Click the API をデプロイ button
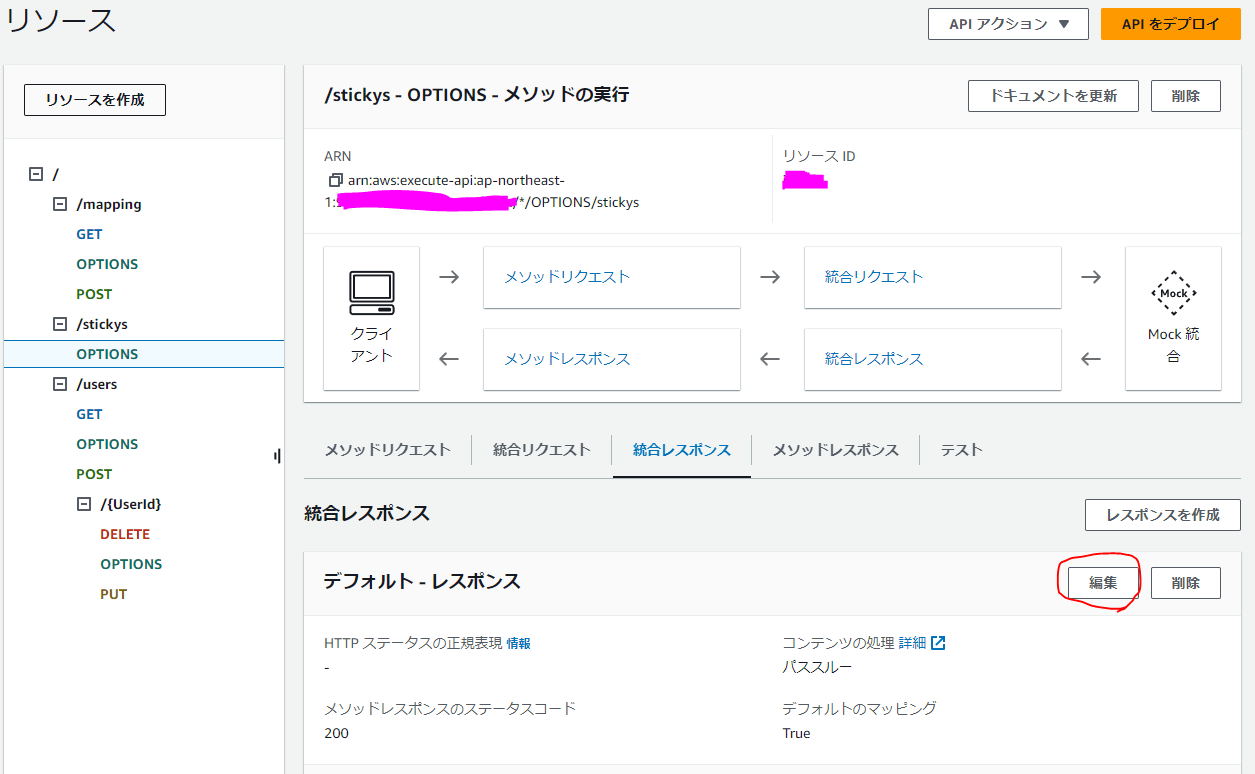 [1170, 24]
